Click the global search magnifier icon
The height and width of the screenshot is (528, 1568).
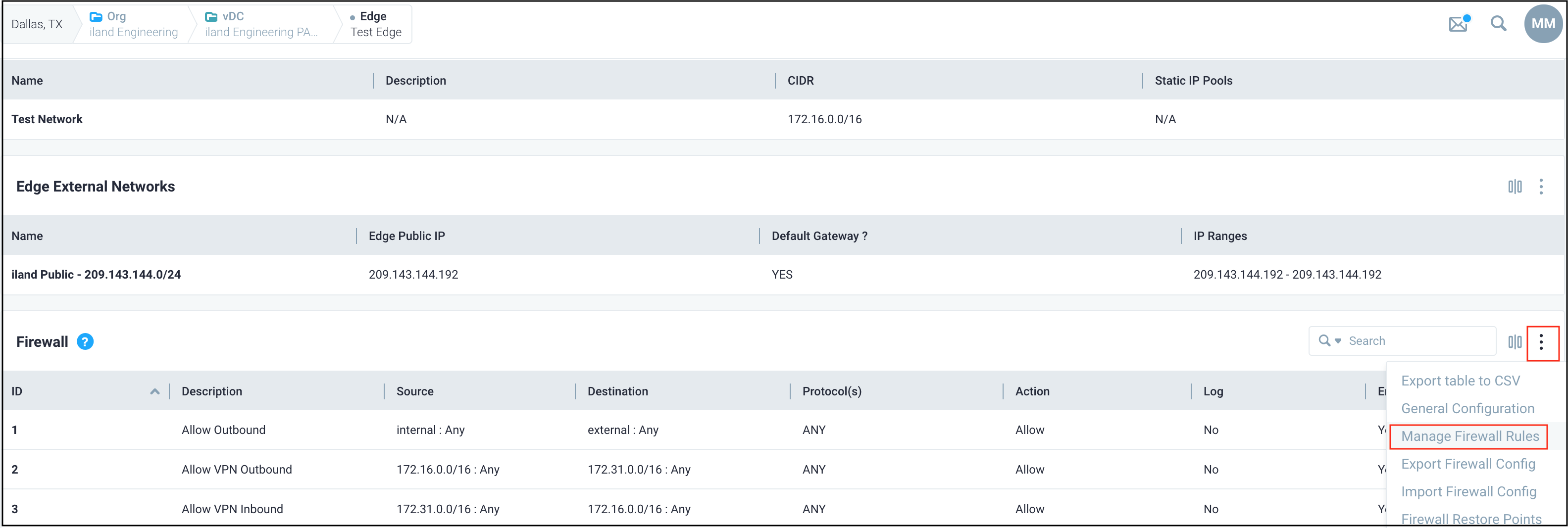[x=1498, y=24]
